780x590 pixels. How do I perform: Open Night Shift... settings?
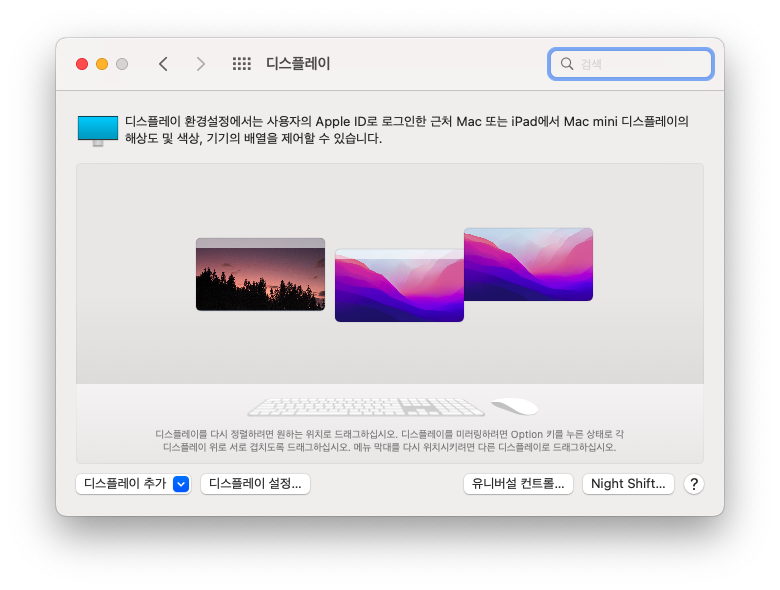[628, 484]
